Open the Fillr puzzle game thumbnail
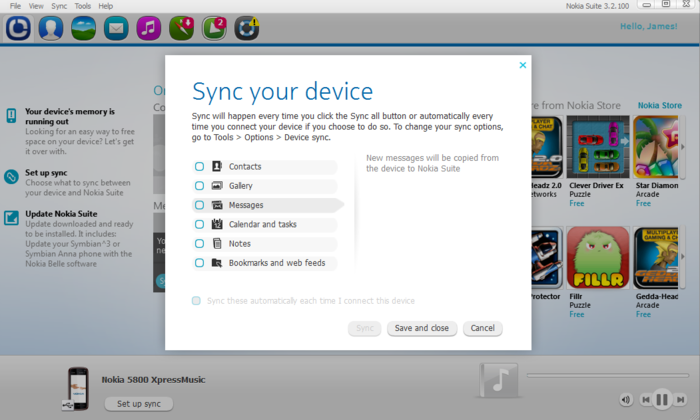This screenshot has width=700, height=420. 598,258
